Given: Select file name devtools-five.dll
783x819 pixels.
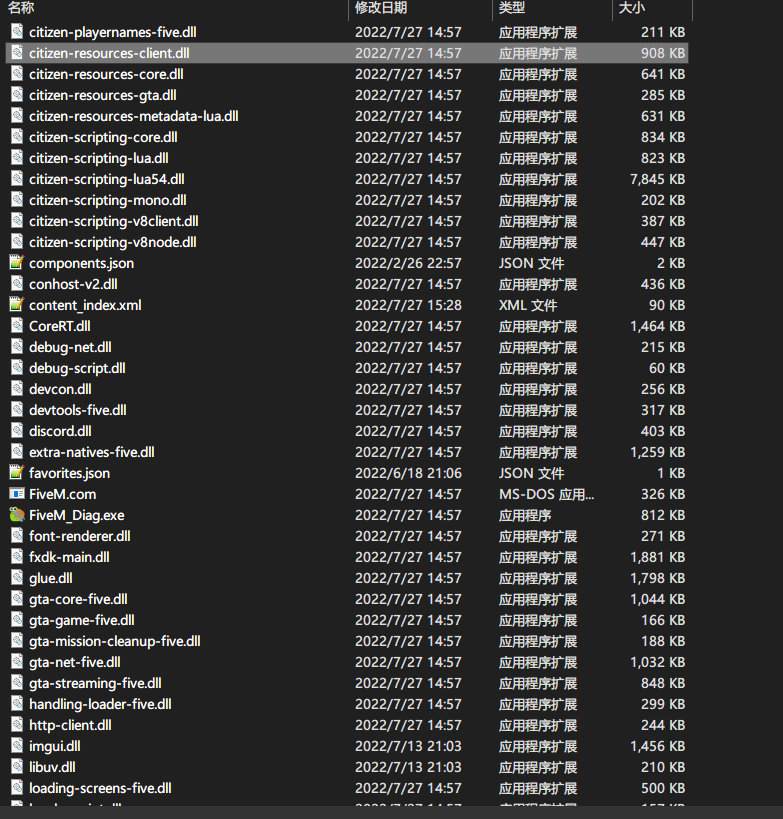Looking at the screenshot, I should [78, 410].
